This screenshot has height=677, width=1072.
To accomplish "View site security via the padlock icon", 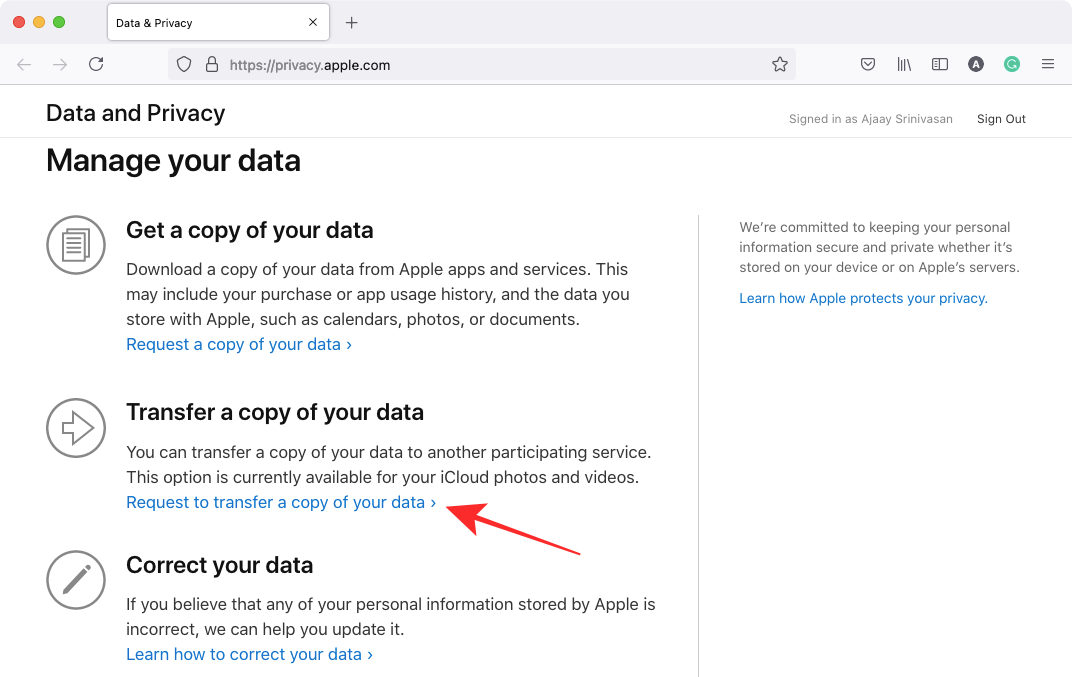I will 212,64.
